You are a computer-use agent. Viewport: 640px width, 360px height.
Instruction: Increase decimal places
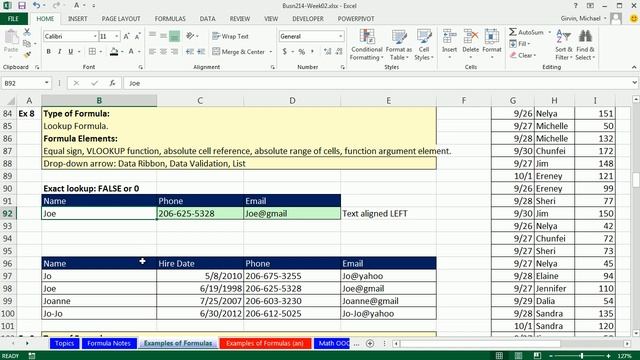click(x=327, y=51)
